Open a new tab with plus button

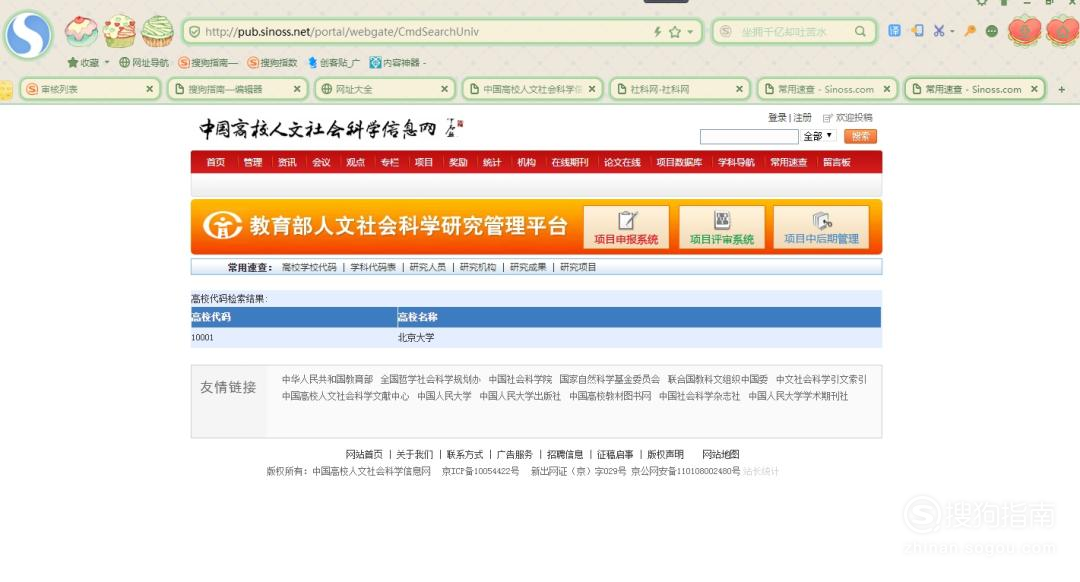pos(1061,89)
